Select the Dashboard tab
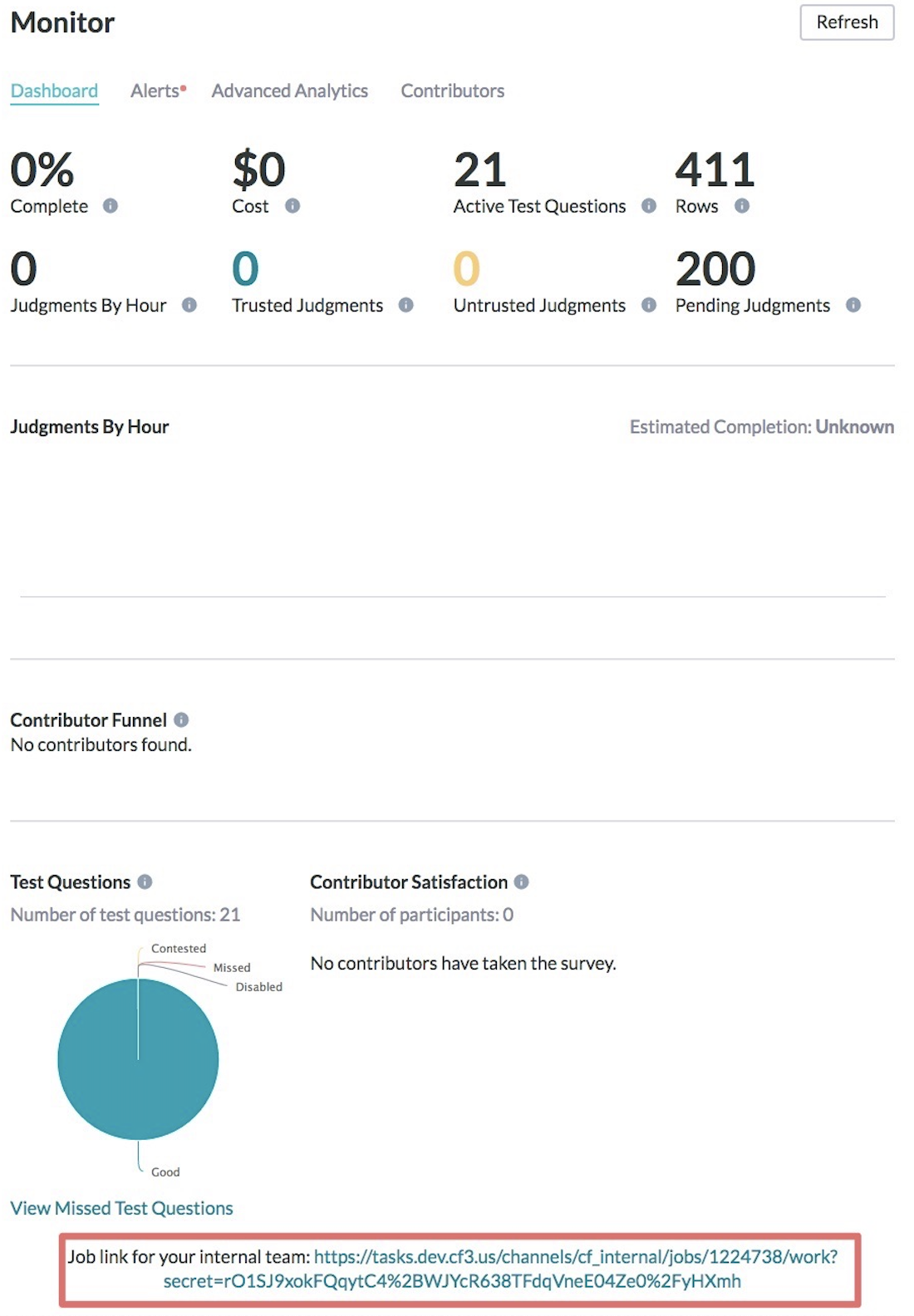The height and width of the screenshot is (1316, 914). click(x=54, y=91)
